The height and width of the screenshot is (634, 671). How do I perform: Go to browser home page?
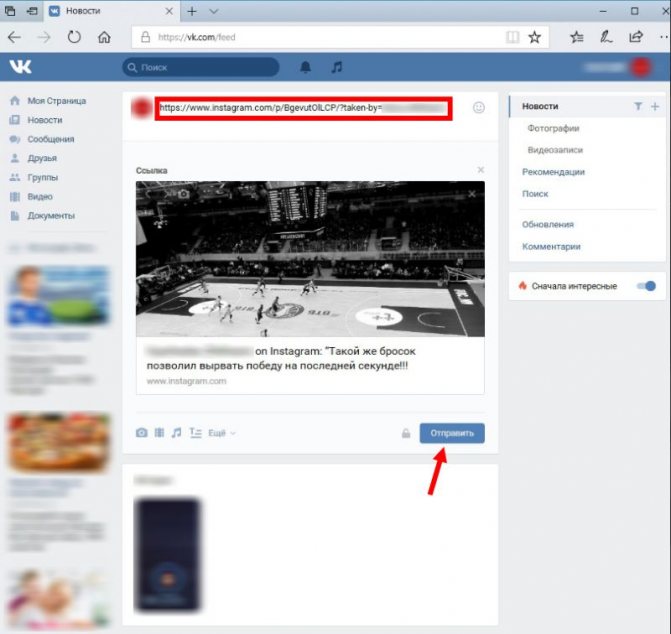[x=104, y=37]
